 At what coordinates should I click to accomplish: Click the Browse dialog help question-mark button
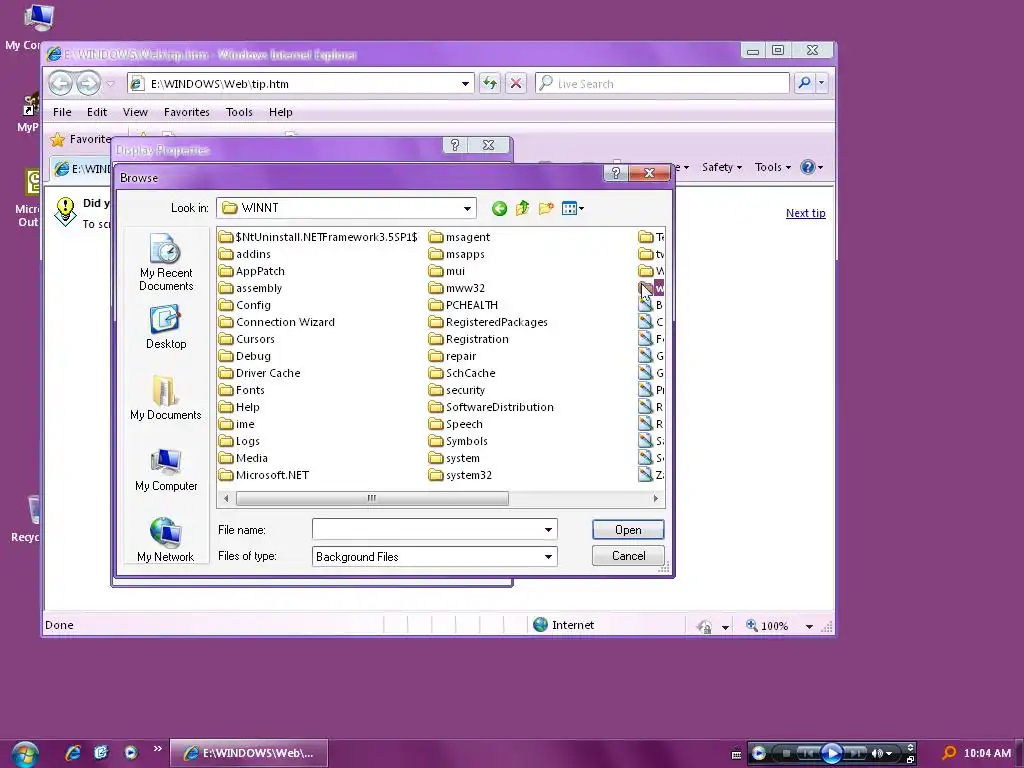[x=616, y=172]
